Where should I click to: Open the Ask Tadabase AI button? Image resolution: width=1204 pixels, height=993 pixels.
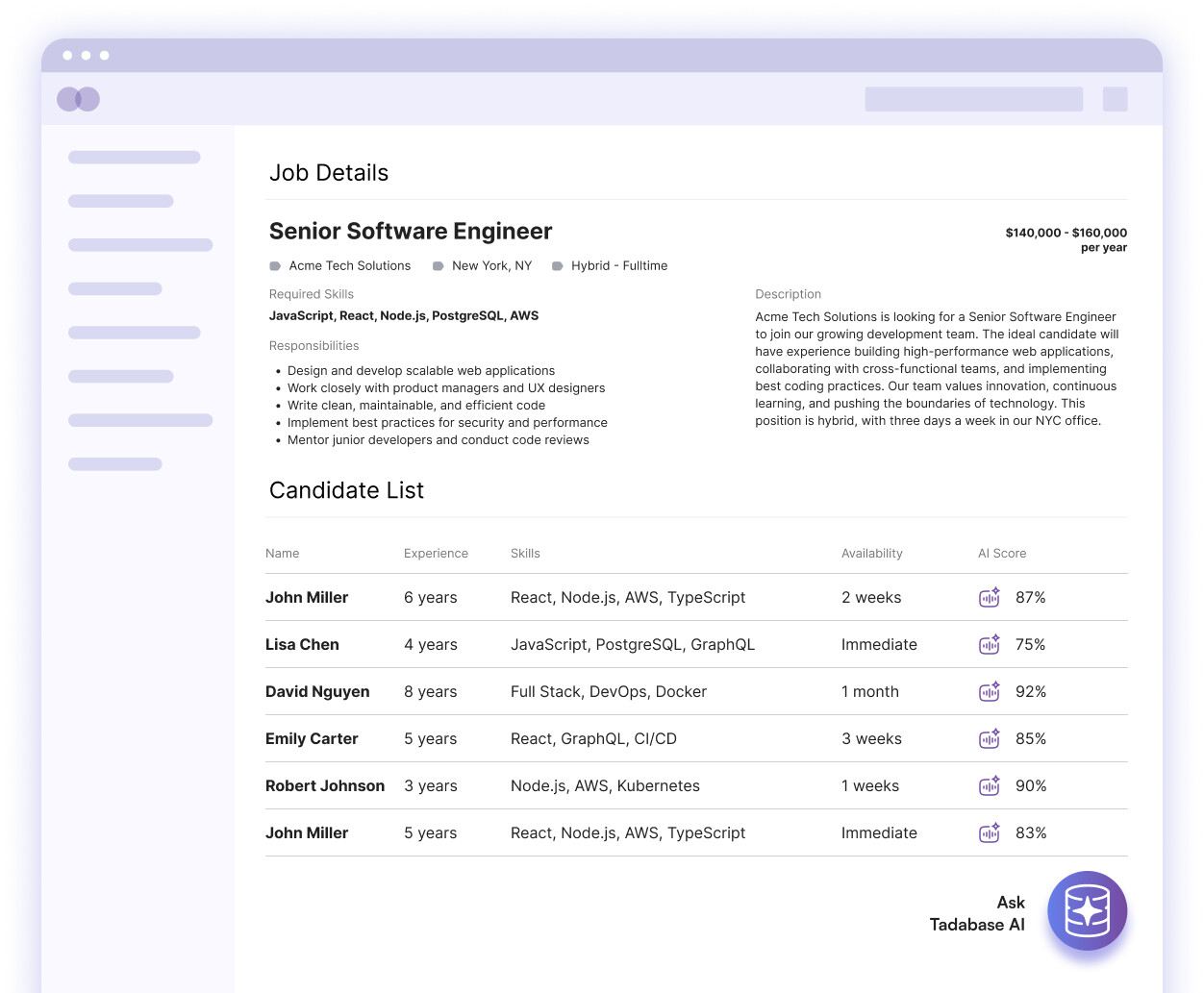pyautogui.click(x=1087, y=910)
